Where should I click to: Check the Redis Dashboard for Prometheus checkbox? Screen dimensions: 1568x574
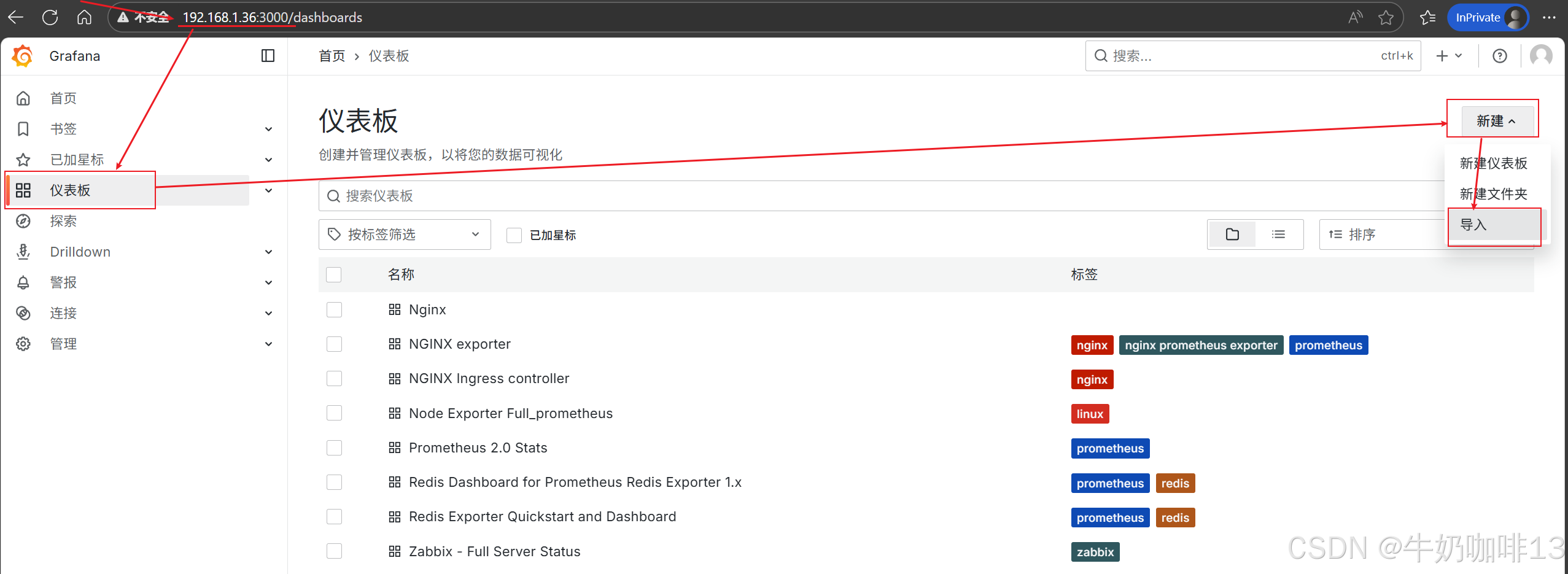point(334,482)
